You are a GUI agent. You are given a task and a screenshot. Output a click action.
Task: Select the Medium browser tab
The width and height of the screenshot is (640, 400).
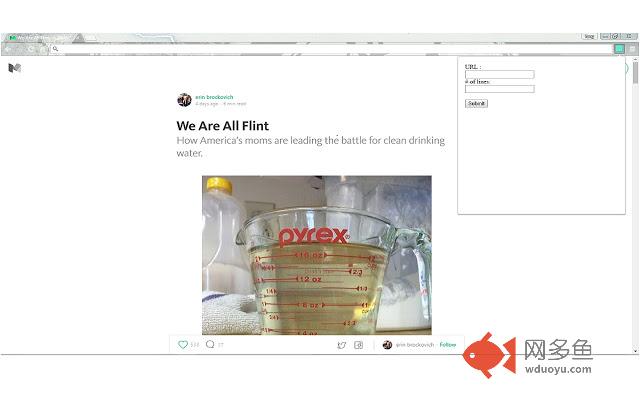(40, 38)
